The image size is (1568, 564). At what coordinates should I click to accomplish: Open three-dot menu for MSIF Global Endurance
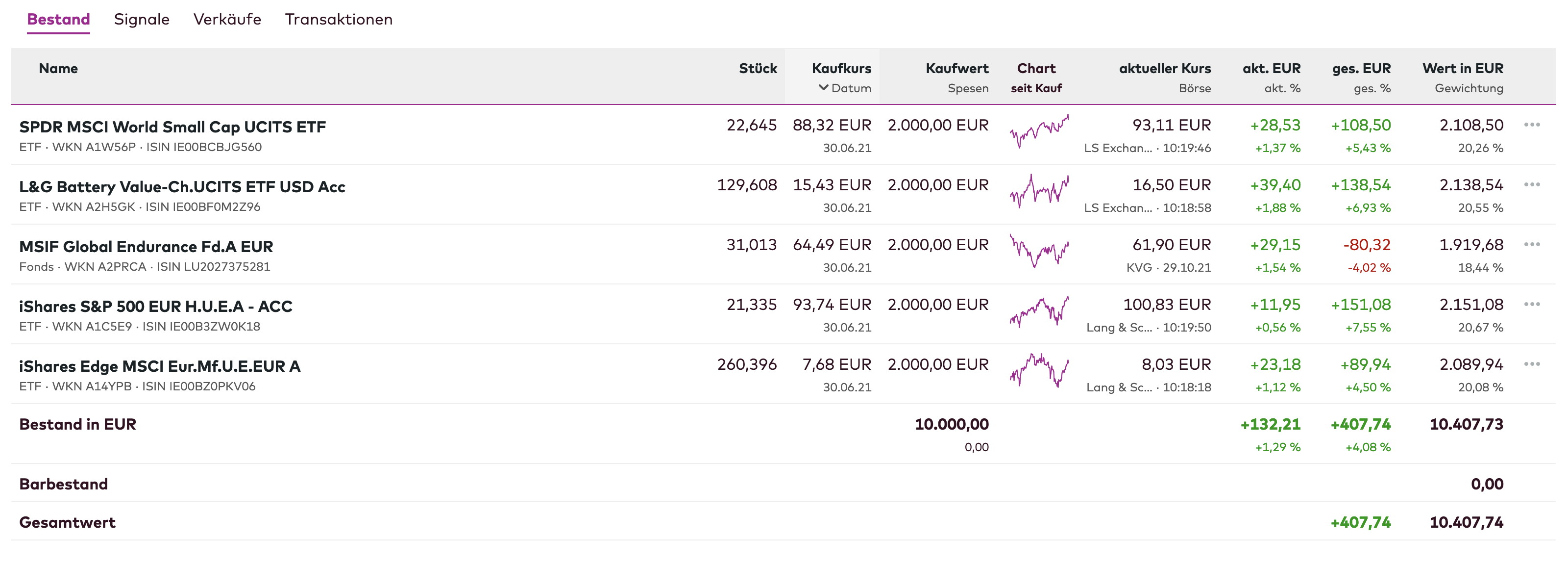[x=1531, y=244]
